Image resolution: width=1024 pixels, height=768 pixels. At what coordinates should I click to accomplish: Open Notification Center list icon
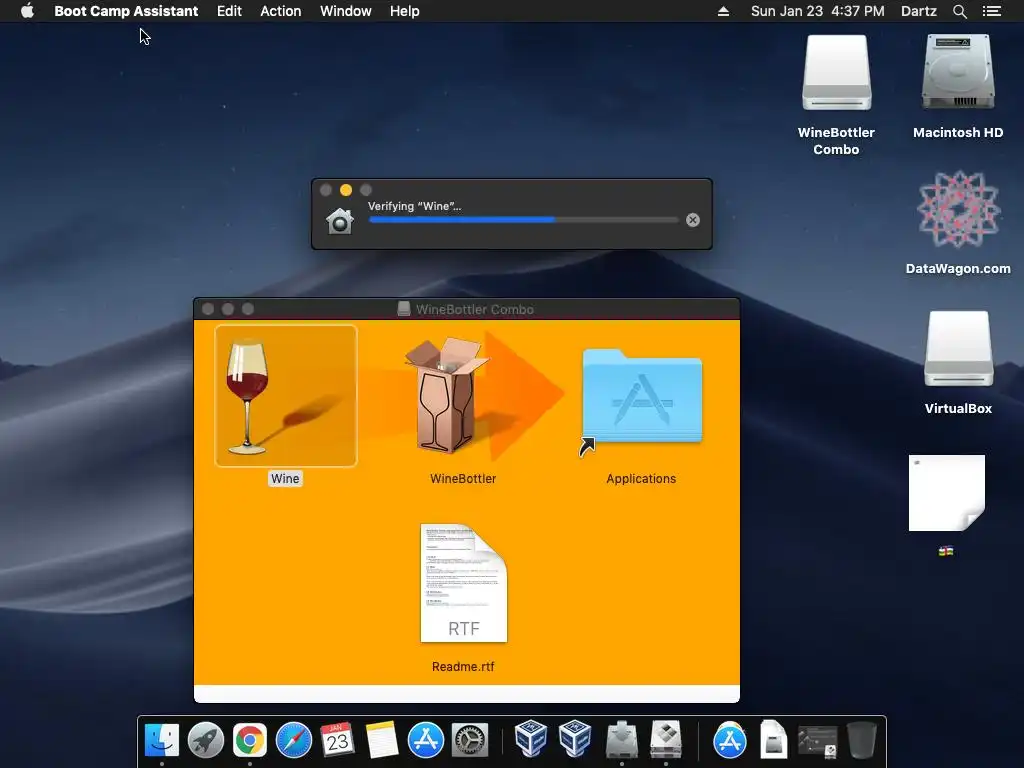coord(991,11)
